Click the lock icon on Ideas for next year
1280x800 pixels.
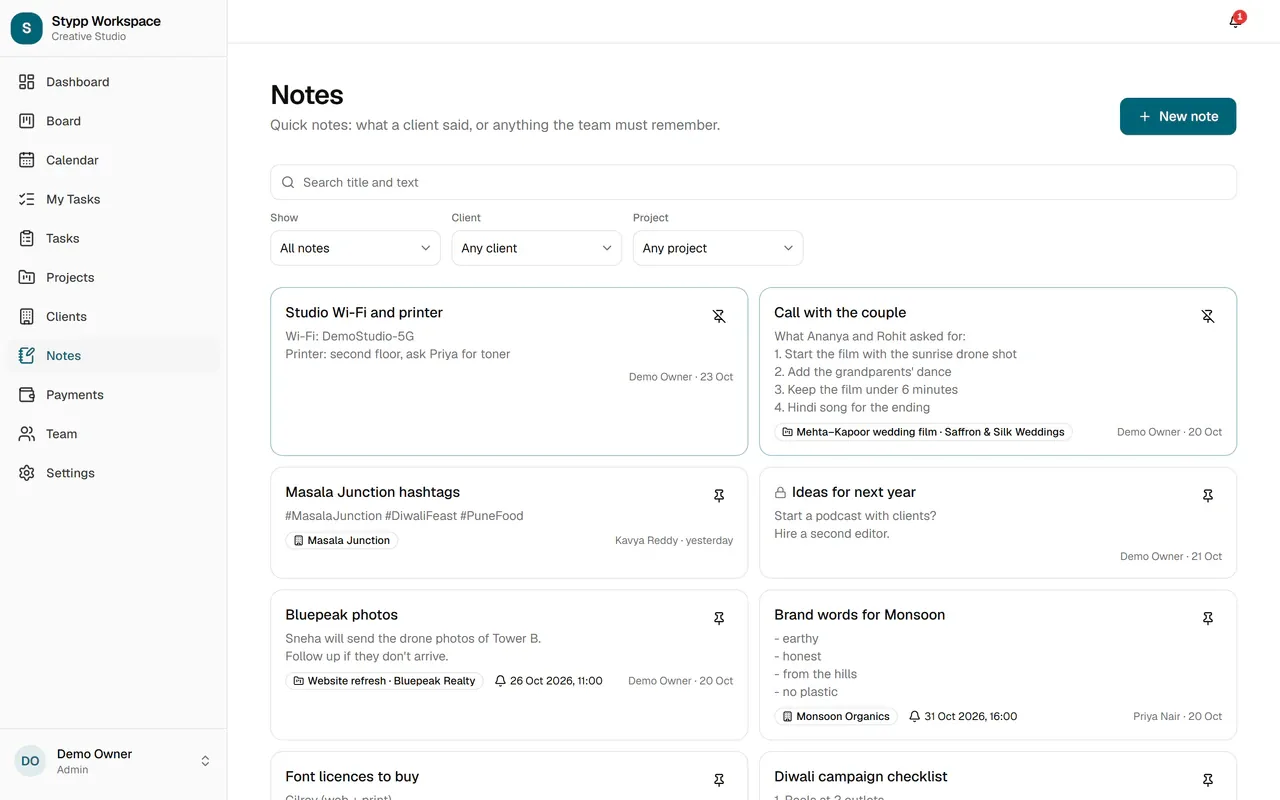click(781, 493)
